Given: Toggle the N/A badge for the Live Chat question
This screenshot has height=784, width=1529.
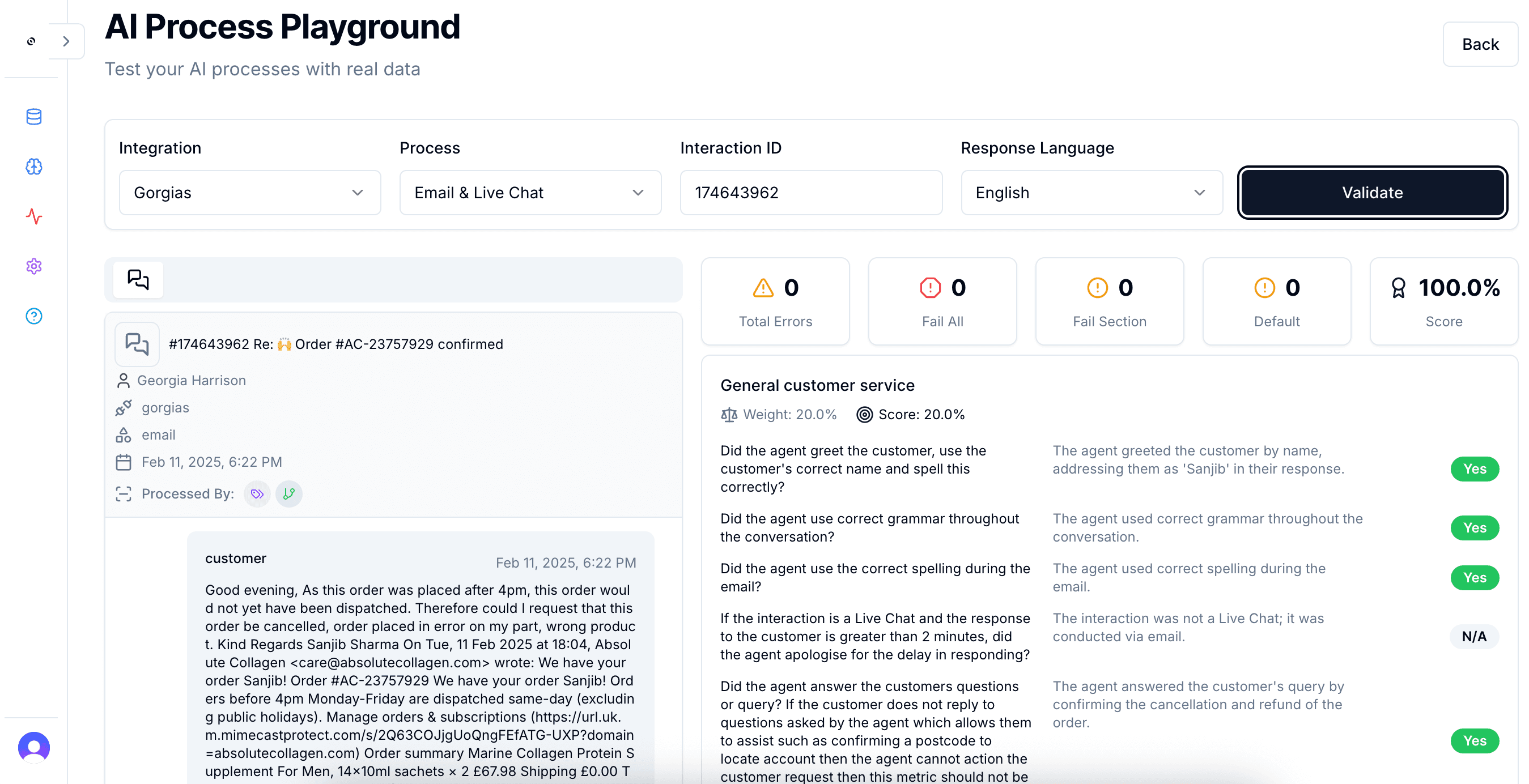Looking at the screenshot, I should 1475,636.
